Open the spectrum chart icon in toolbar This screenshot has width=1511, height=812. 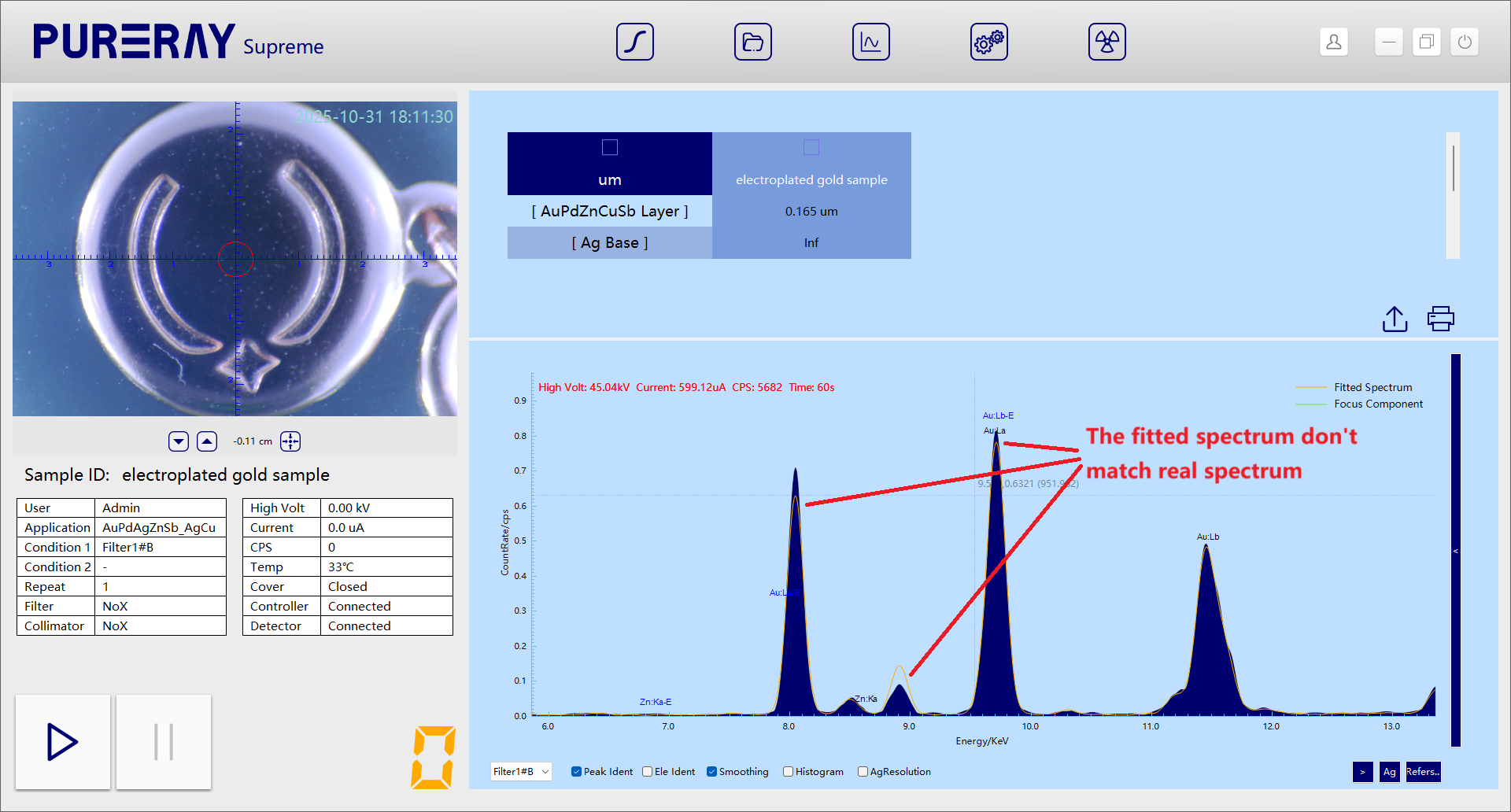pyautogui.click(x=870, y=42)
